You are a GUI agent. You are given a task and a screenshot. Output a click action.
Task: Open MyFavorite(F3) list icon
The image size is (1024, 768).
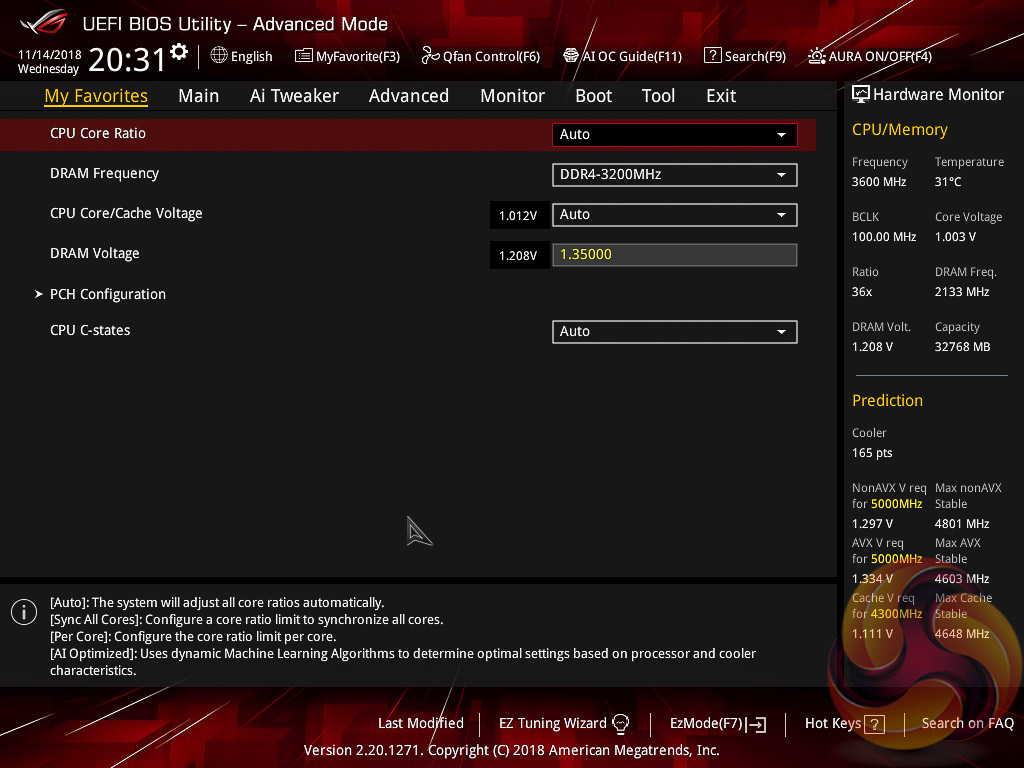[x=303, y=56]
